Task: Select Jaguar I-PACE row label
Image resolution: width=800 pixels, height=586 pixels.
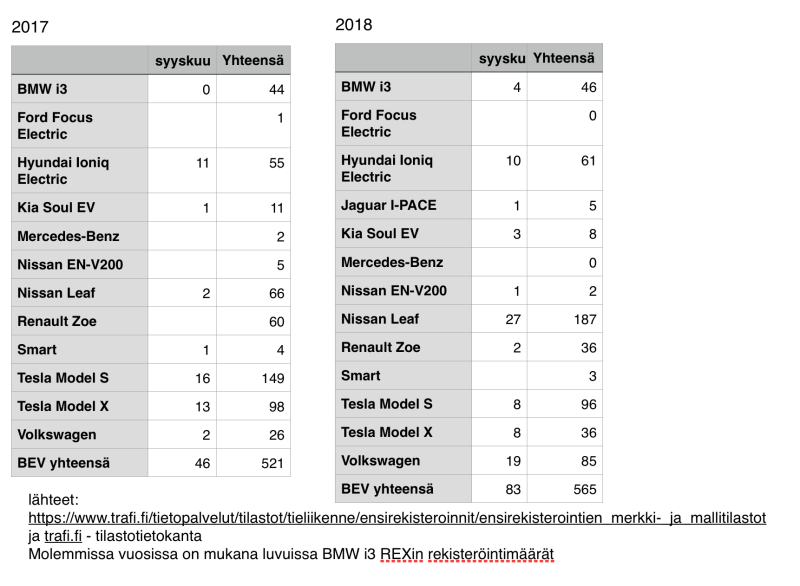Action: coord(388,206)
